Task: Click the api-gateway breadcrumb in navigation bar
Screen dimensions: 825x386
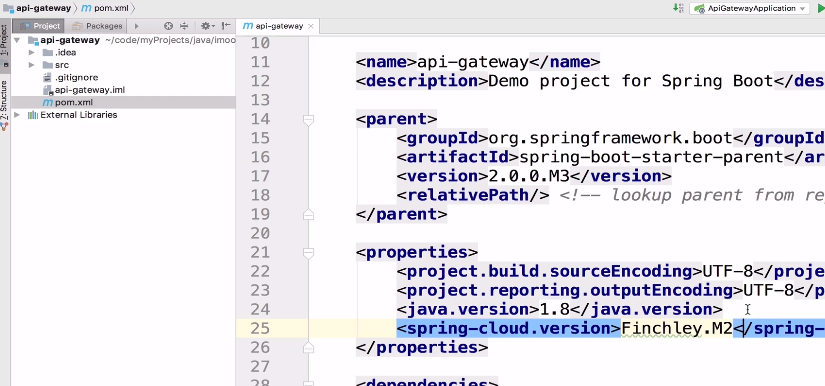Action: (43, 8)
